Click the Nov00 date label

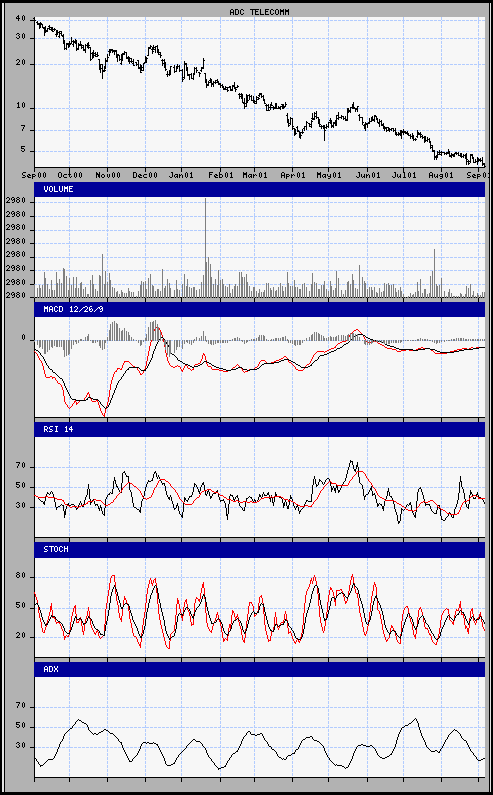click(108, 175)
